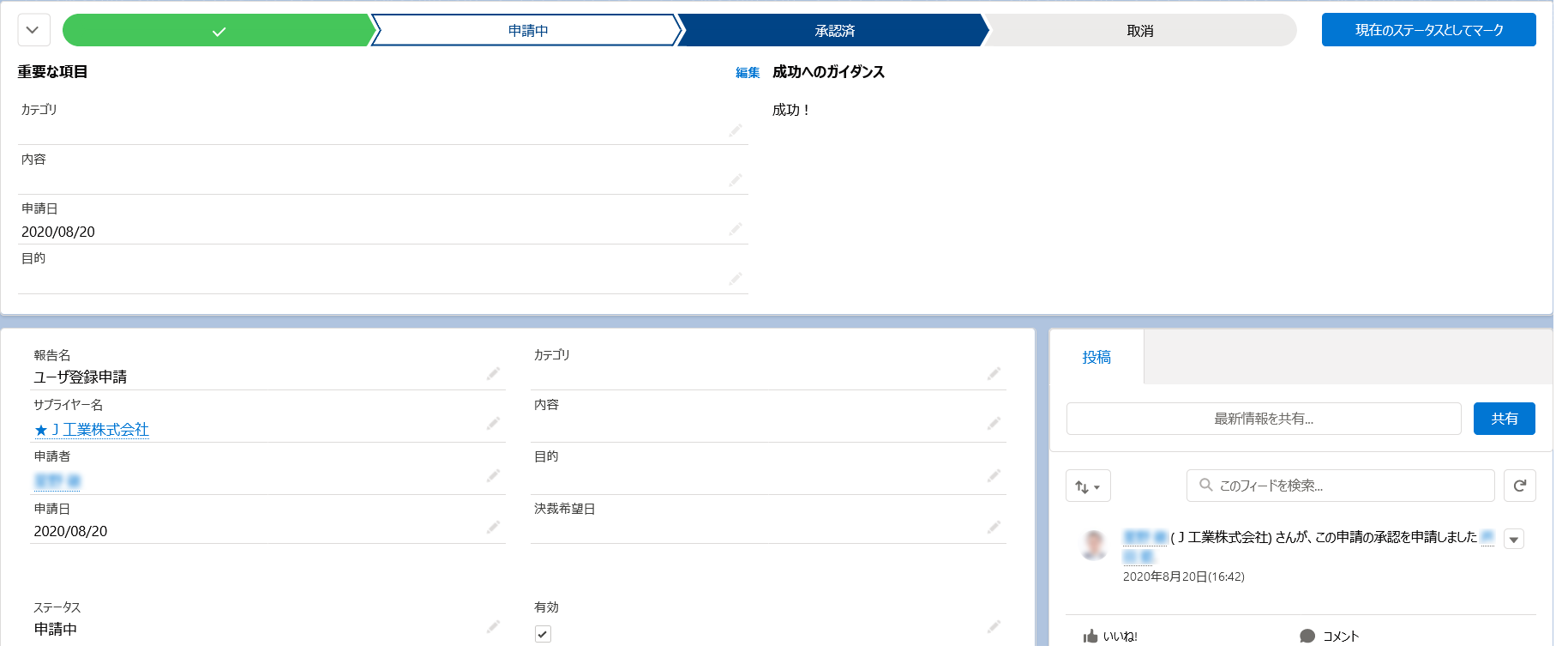This screenshot has width=1568, height=670.
Task: Click the pencil icon for 申請日 in 重要な項目
Action: (735, 229)
